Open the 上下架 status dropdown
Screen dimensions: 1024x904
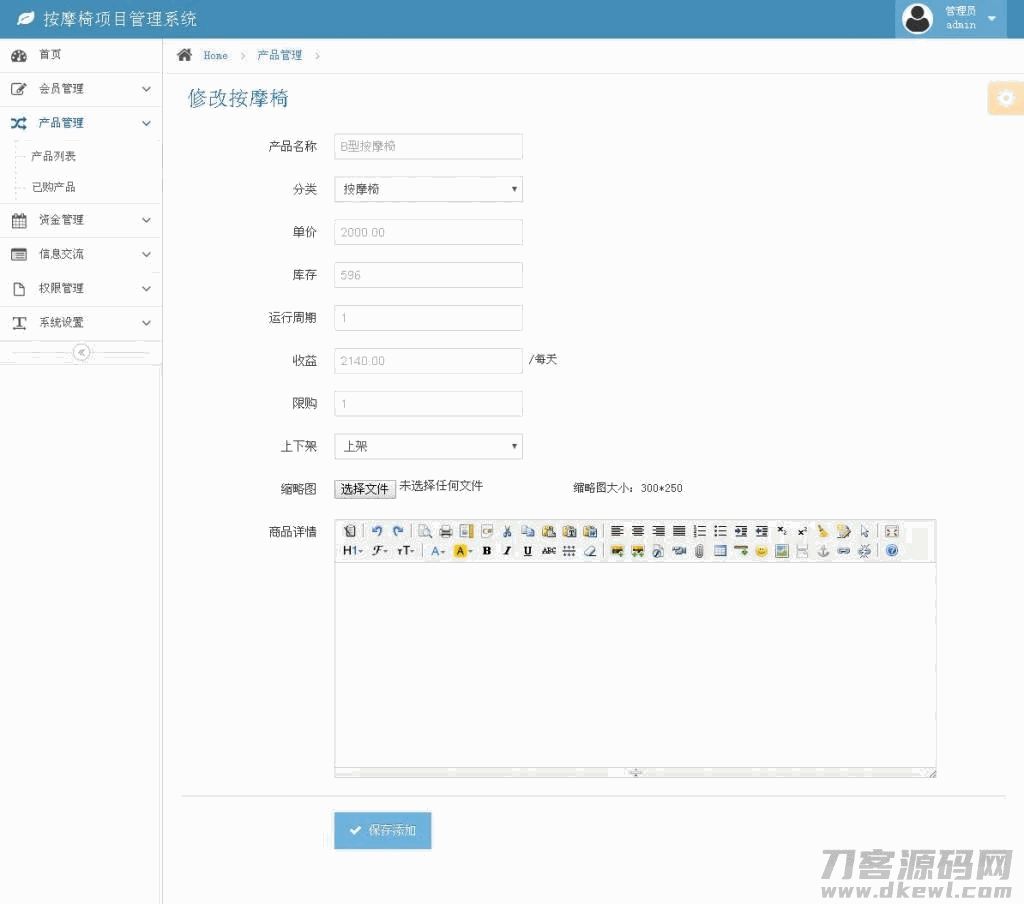point(428,447)
